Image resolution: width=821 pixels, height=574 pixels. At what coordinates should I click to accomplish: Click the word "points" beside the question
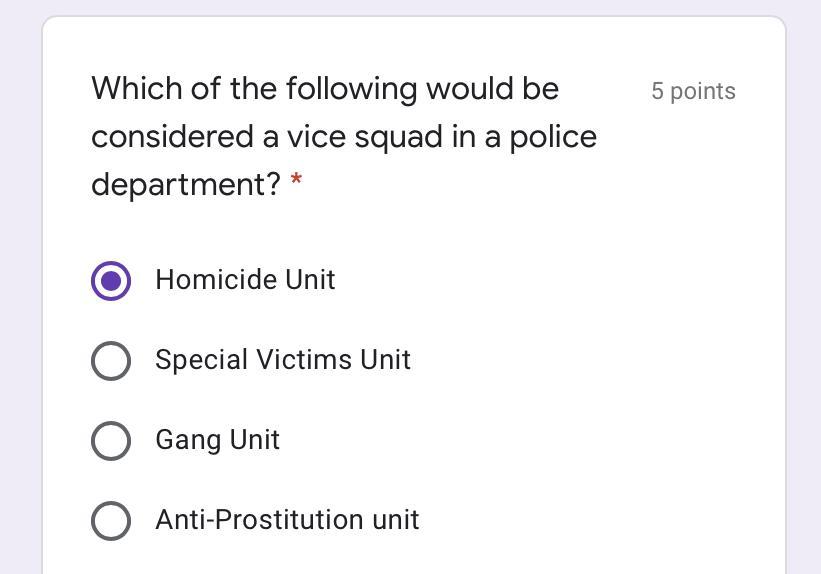[703, 91]
